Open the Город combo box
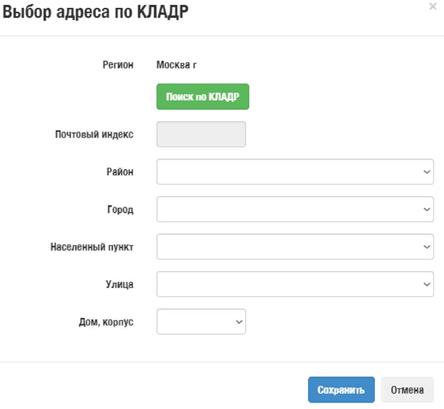This screenshot has height=409, width=444. click(x=295, y=209)
